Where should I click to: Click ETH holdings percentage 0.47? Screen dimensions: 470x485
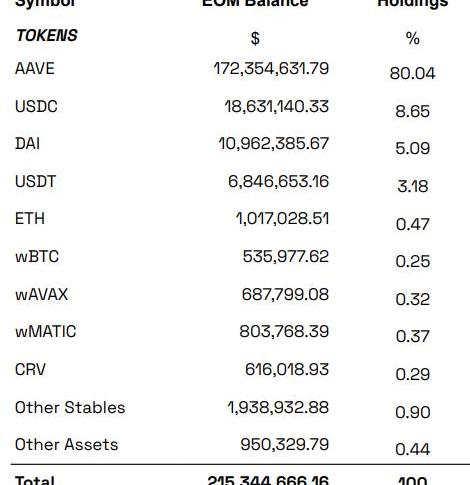click(413, 224)
